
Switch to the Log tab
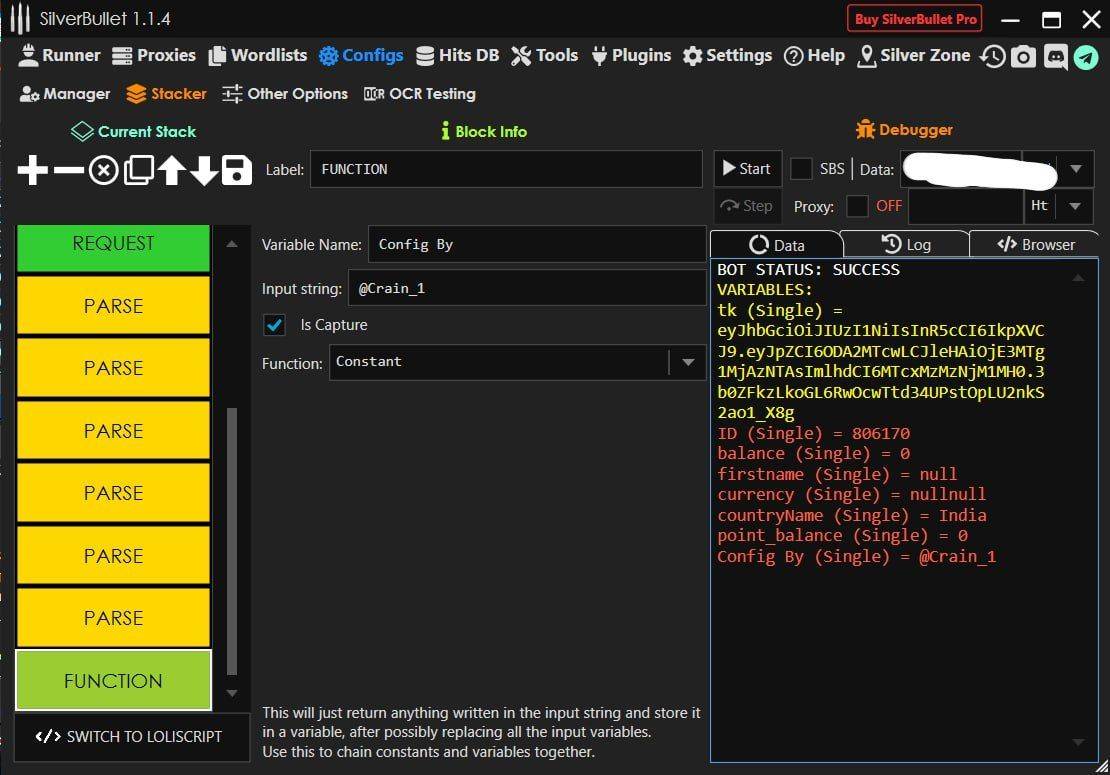click(905, 244)
